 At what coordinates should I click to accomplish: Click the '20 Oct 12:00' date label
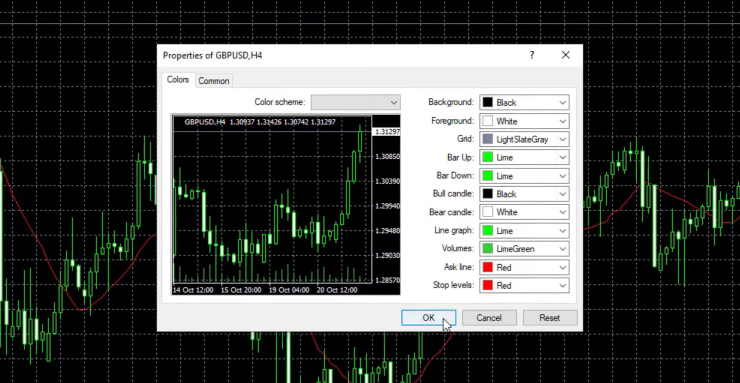(x=337, y=290)
